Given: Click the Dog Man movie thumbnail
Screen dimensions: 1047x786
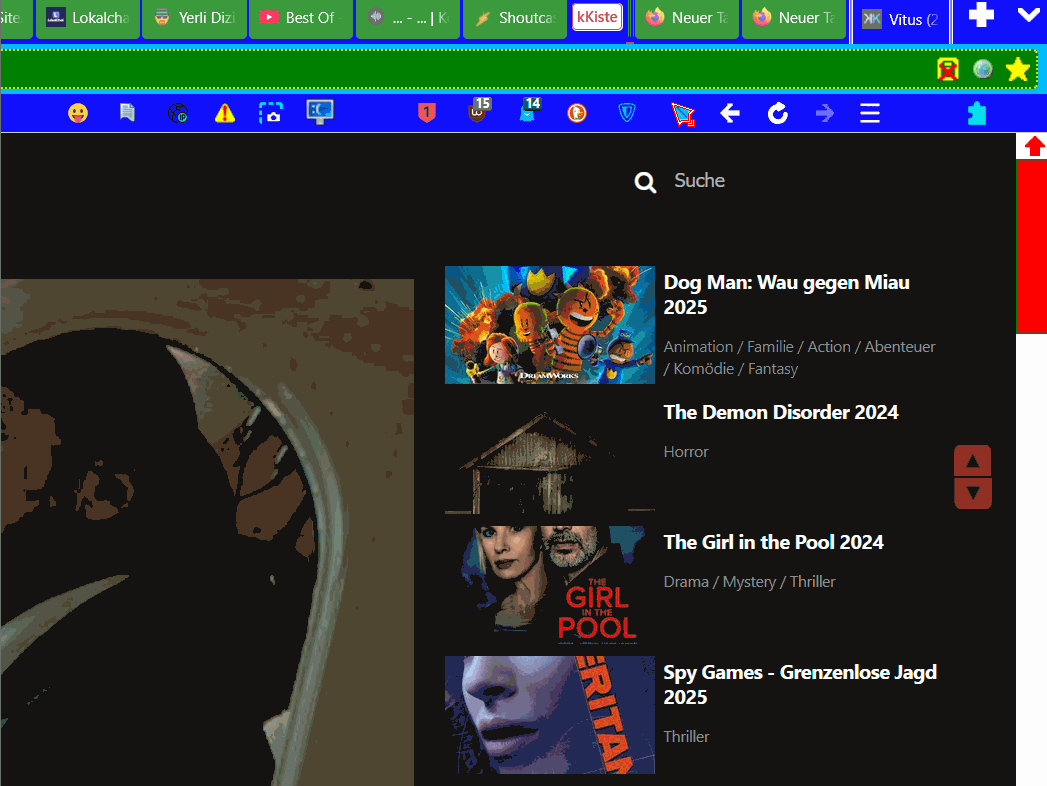Looking at the screenshot, I should pos(549,325).
